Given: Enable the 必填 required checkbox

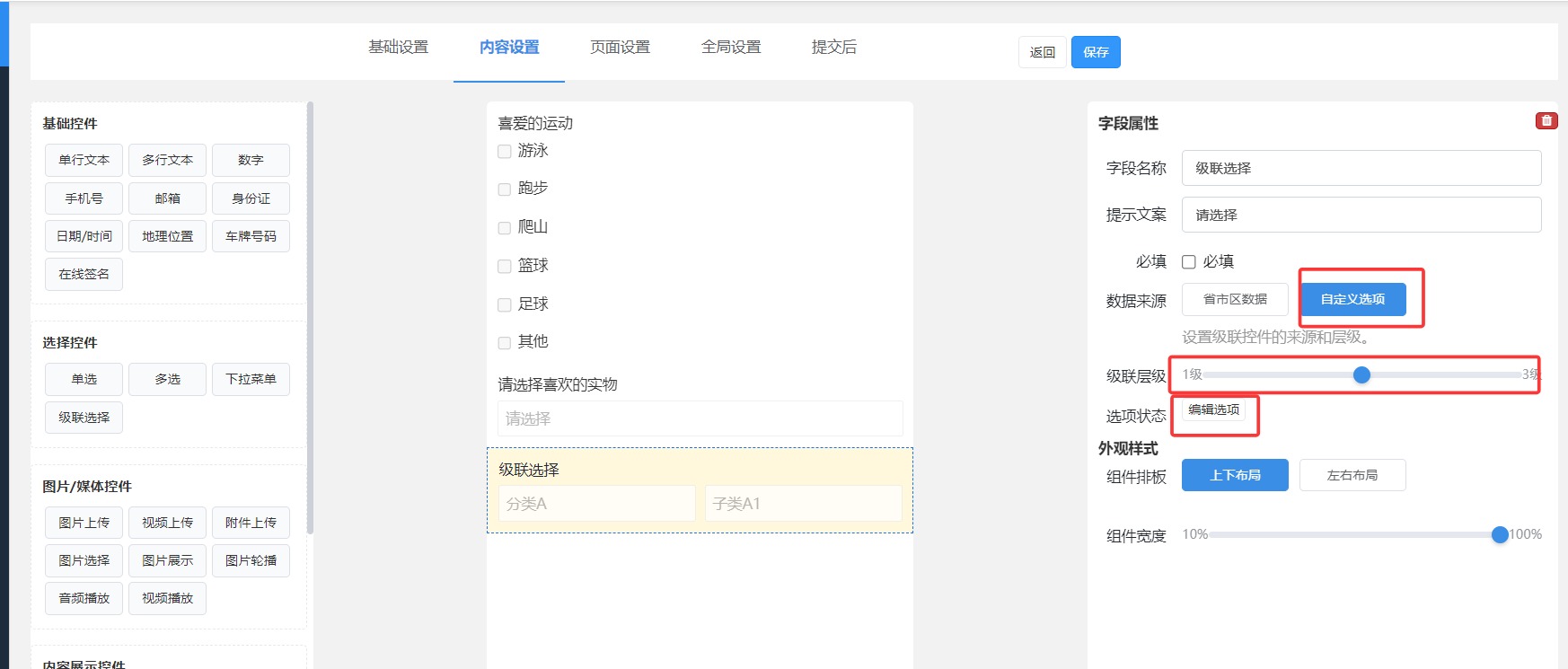Looking at the screenshot, I should pos(1189,262).
